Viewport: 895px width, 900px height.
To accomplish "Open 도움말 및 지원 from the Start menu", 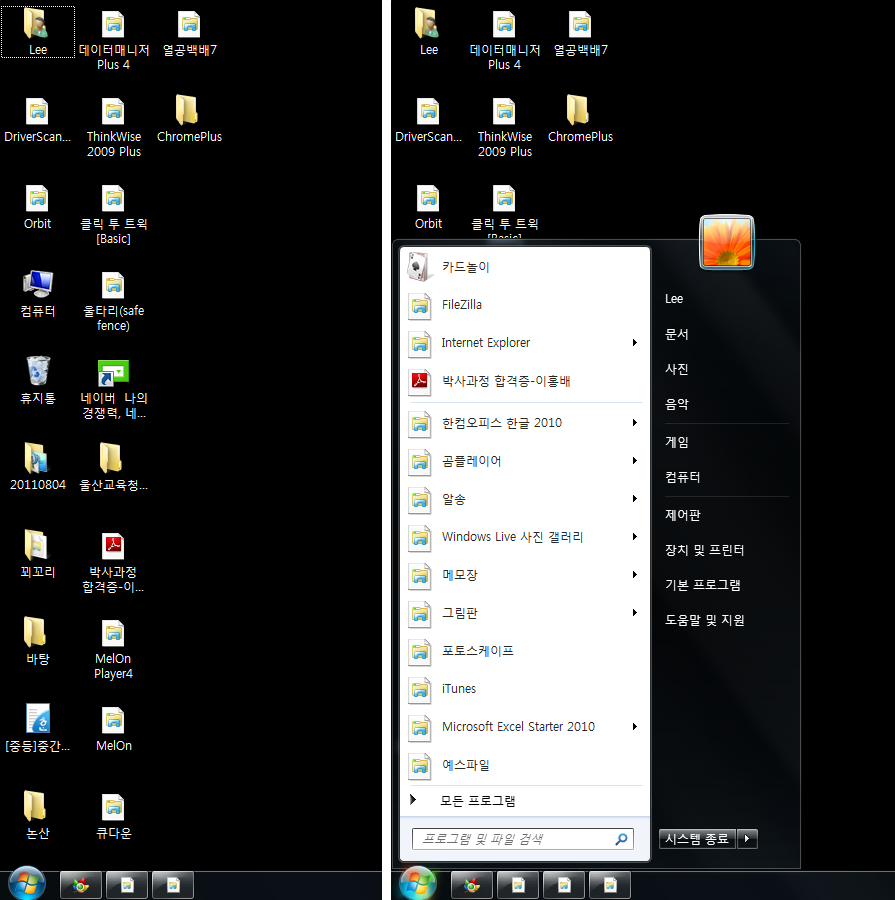I will click(x=704, y=620).
